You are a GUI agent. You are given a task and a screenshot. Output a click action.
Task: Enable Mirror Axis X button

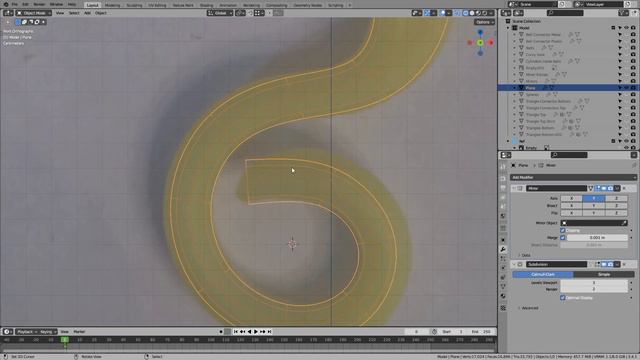(571, 198)
